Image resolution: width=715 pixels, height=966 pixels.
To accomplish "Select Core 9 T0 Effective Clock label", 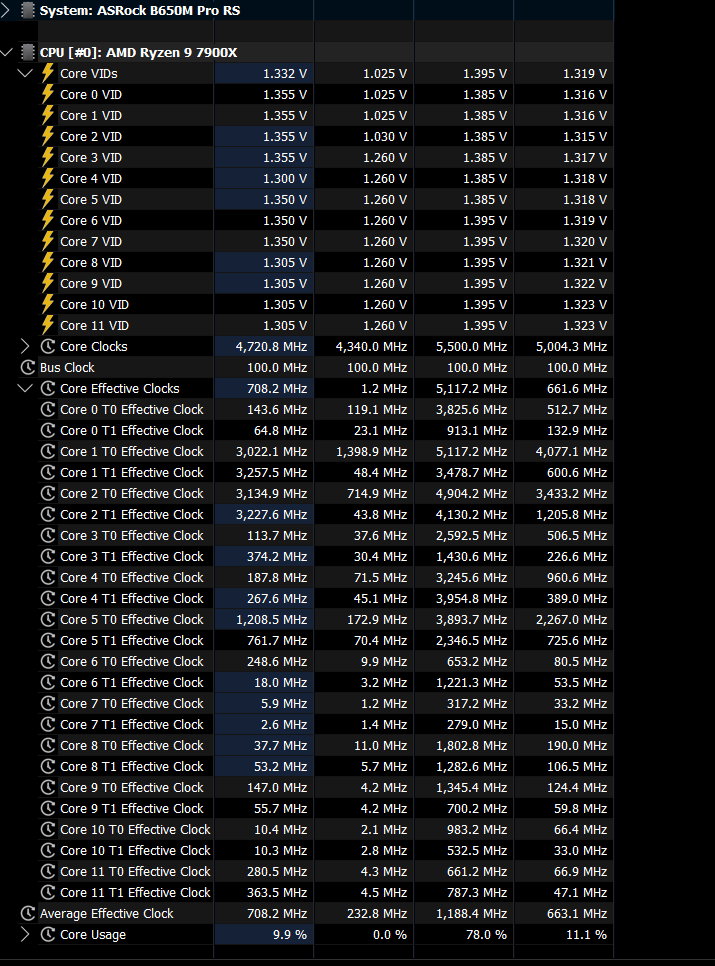I will point(132,787).
